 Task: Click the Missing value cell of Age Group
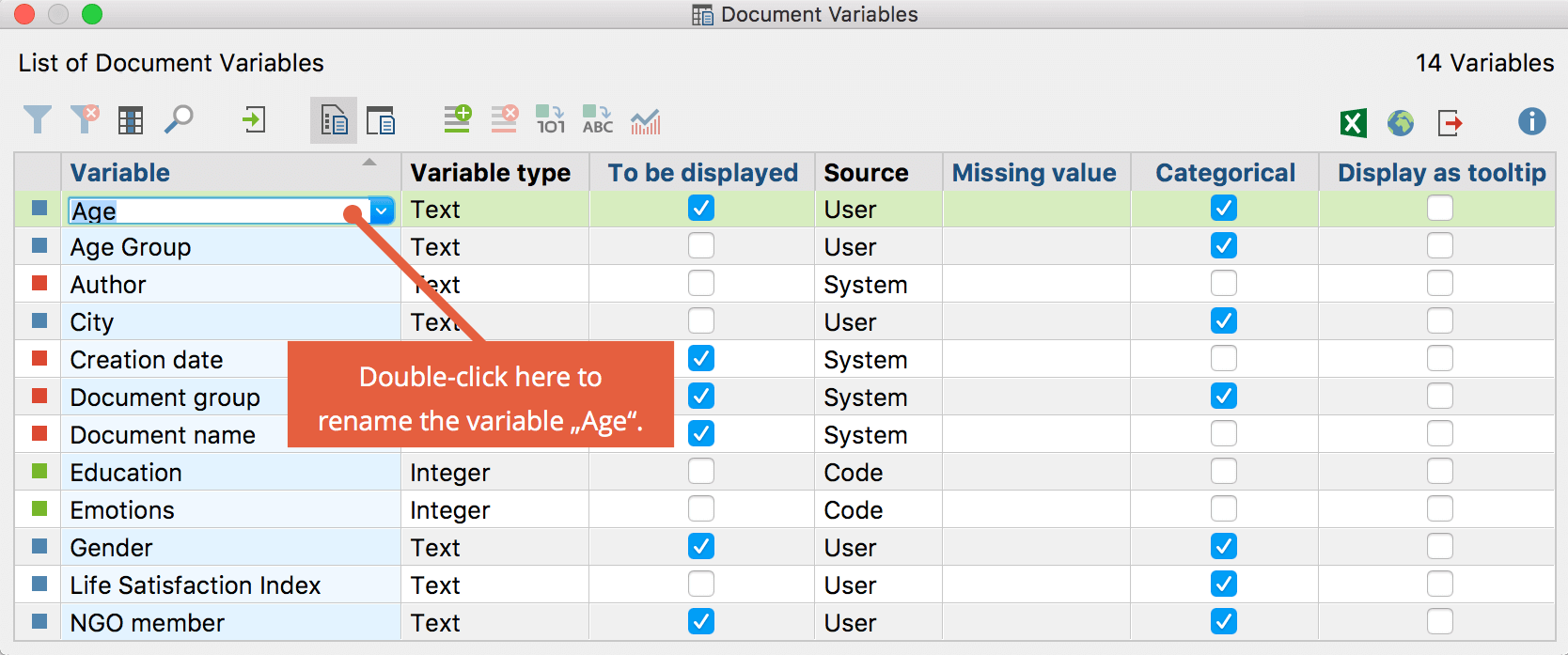pyautogui.click(x=1036, y=246)
